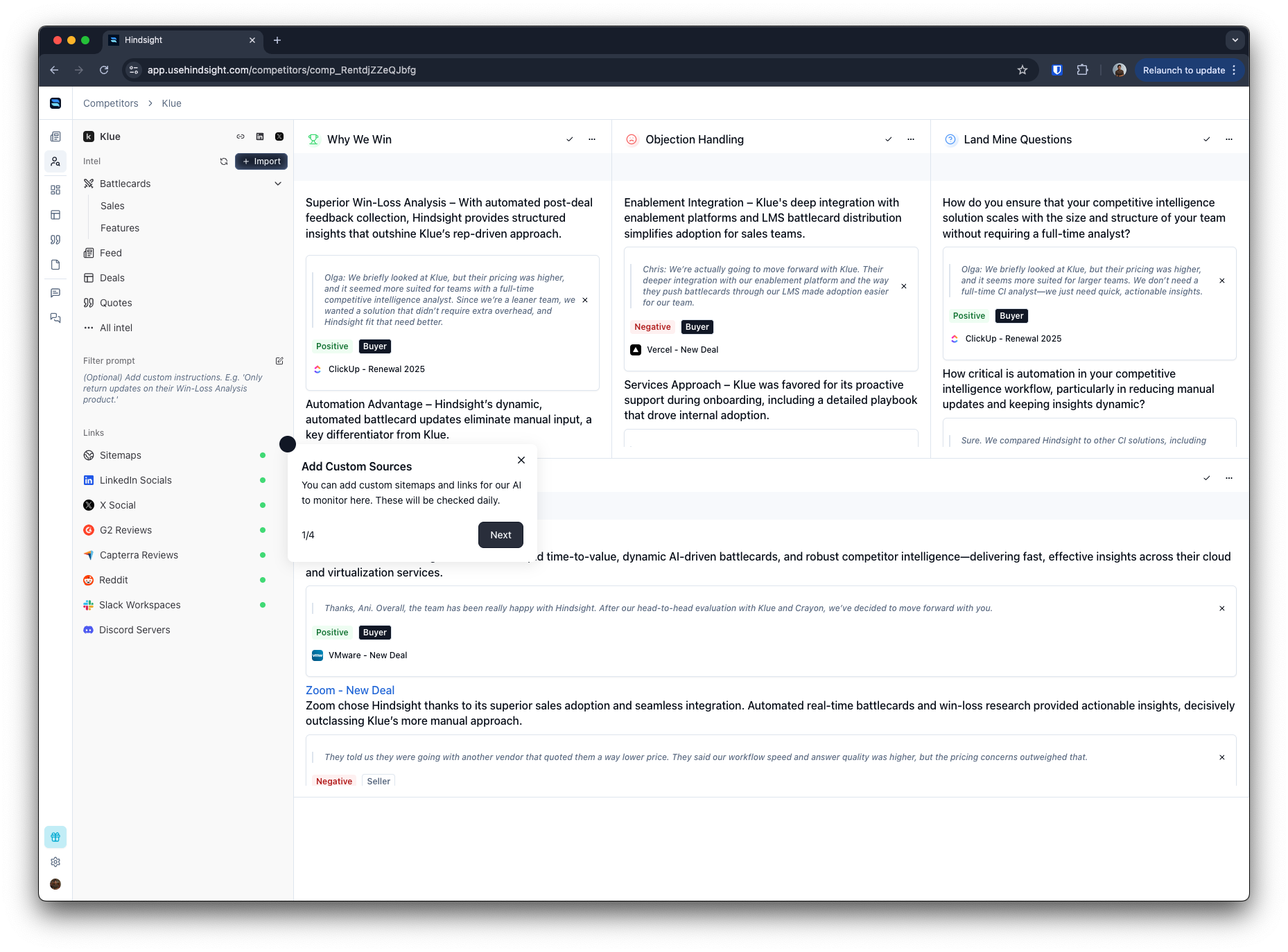The width and height of the screenshot is (1288, 952).
Task: Click the Import button
Action: click(261, 161)
